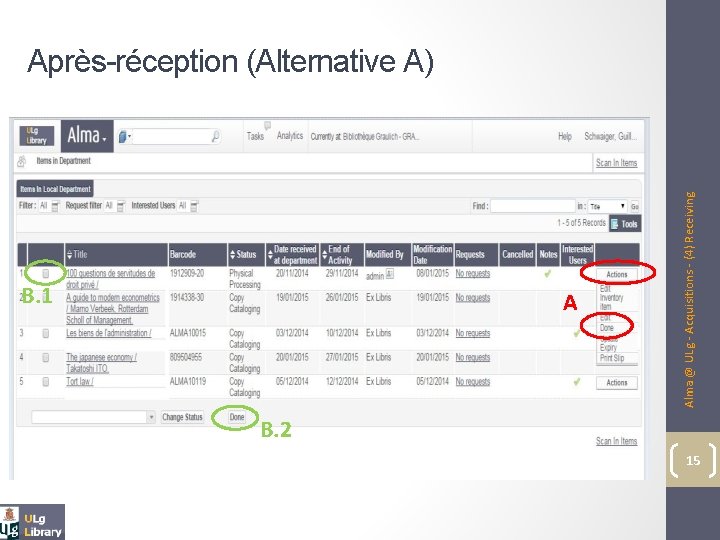Screen dimensions: 720x540
Task: Click the Notes checkmark in 100 questions row
Action: pyautogui.click(x=547, y=274)
